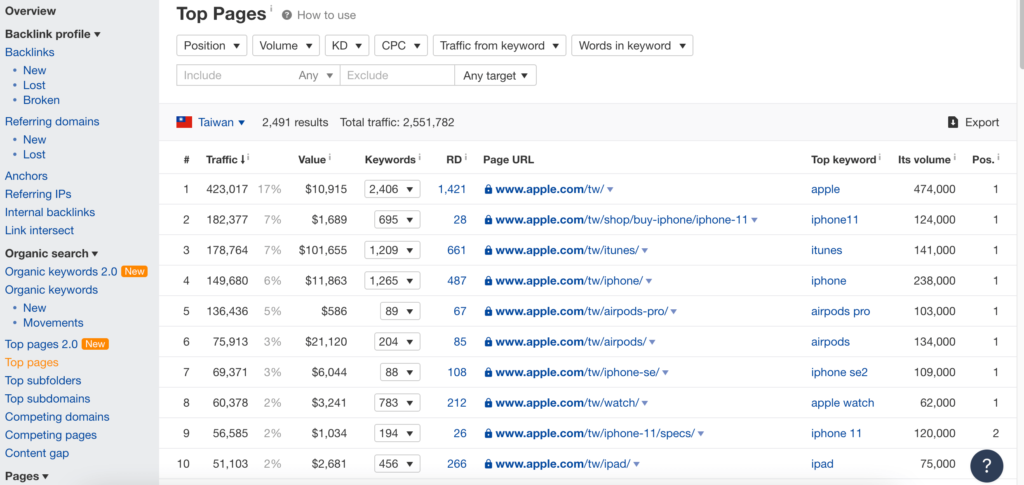Screen dimensions: 1024x485
Task: Open the Any target dropdown
Action: click(x=496, y=76)
